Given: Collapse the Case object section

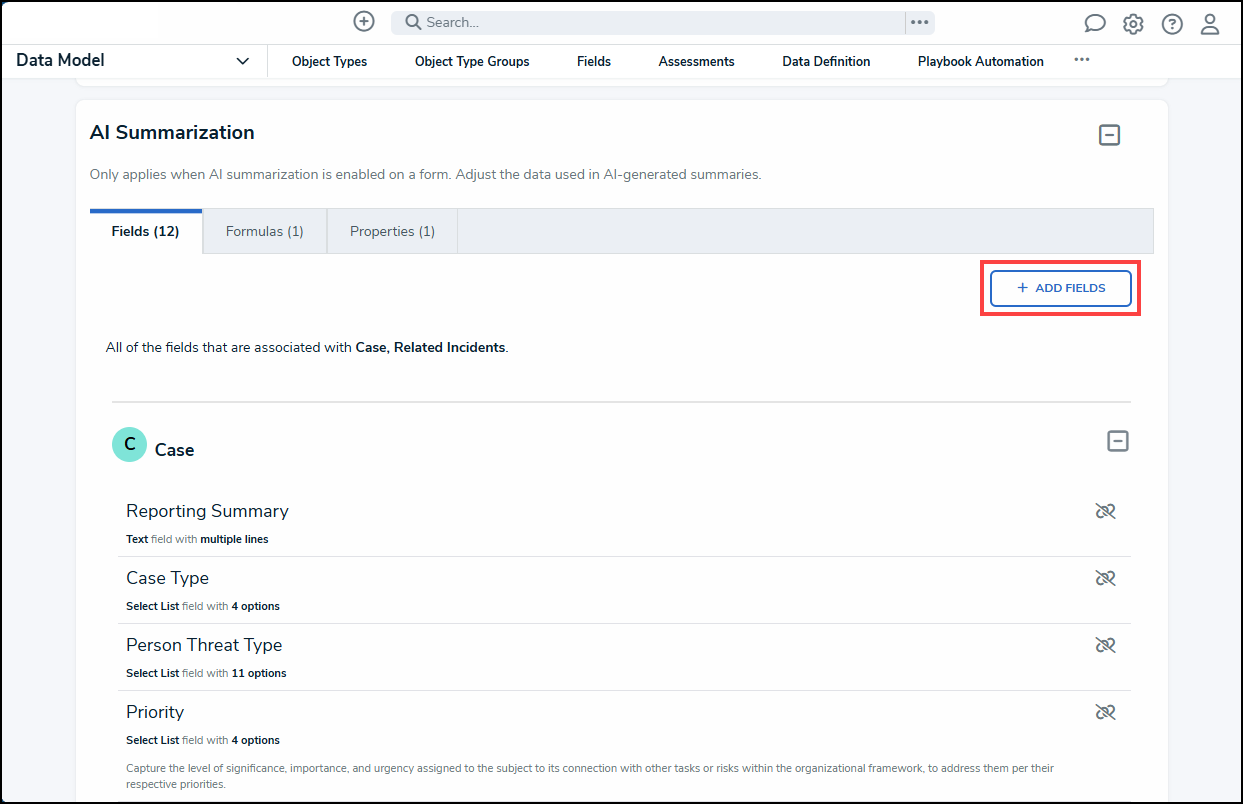Looking at the screenshot, I should pyautogui.click(x=1118, y=441).
